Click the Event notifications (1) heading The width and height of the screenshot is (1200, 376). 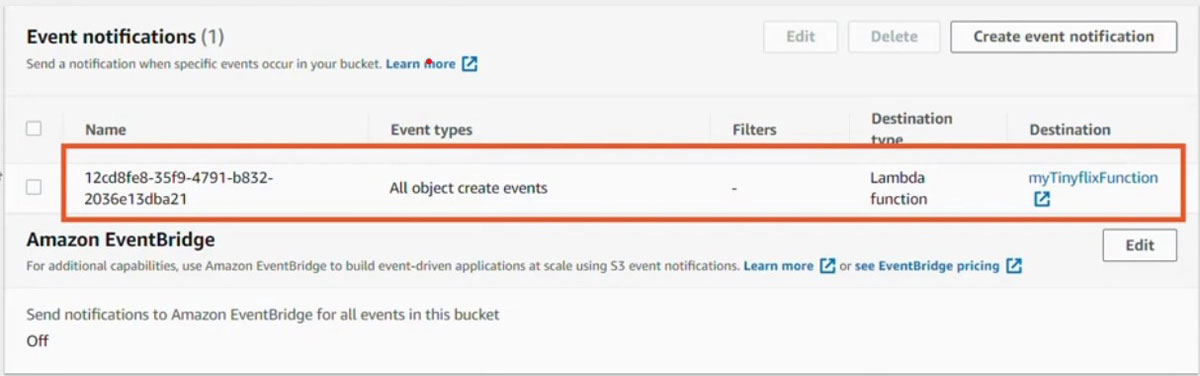coord(125,37)
